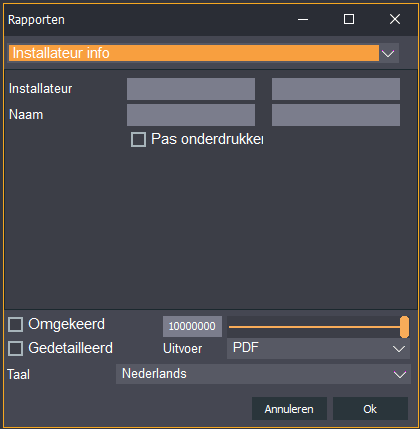Click the first Installateur text field
This screenshot has height=429, width=420.
[x=191, y=89]
